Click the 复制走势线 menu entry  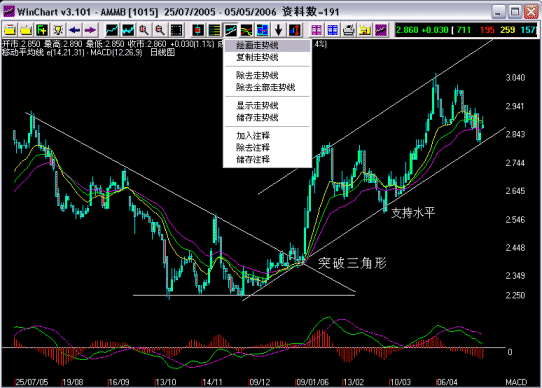pyautogui.click(x=257, y=57)
